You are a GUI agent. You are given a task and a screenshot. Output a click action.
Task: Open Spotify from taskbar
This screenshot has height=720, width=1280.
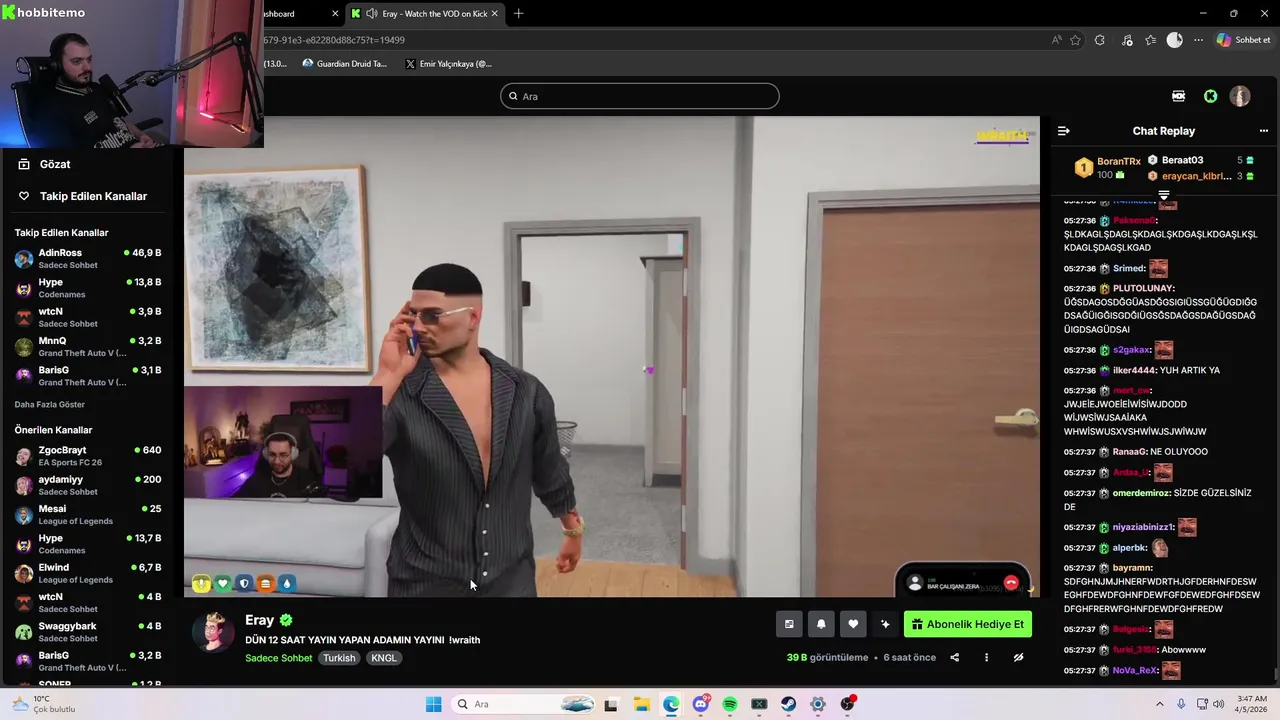coord(730,704)
